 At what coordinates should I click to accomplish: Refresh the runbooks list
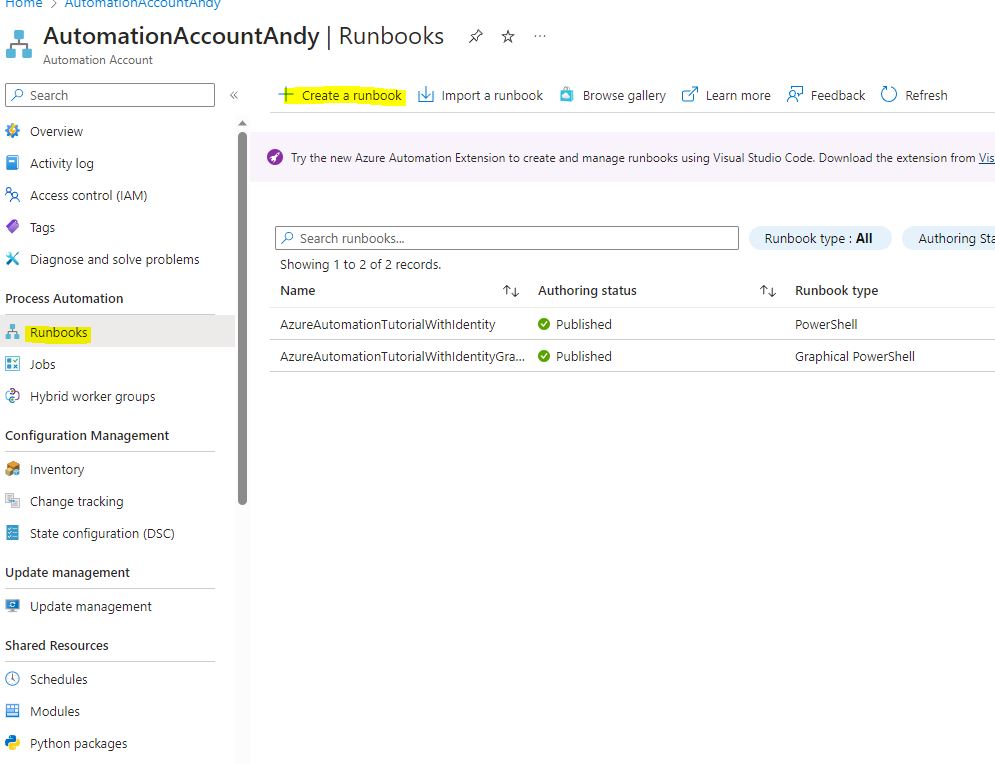tap(914, 95)
